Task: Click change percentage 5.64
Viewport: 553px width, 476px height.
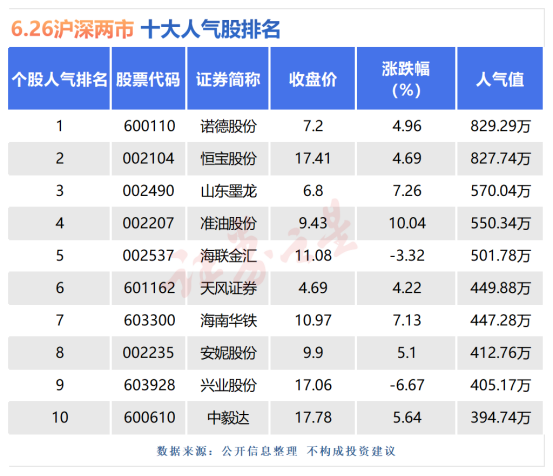Action: (407, 418)
